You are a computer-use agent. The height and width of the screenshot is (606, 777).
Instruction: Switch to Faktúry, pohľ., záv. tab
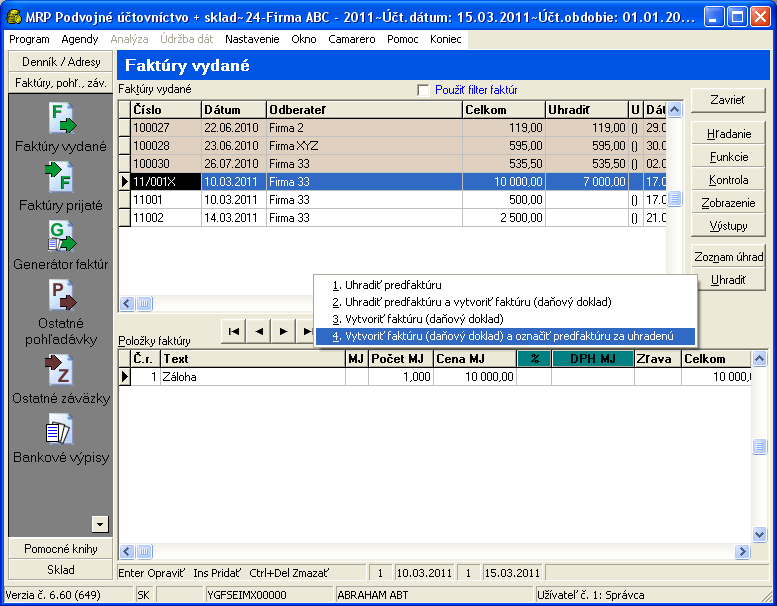point(61,83)
